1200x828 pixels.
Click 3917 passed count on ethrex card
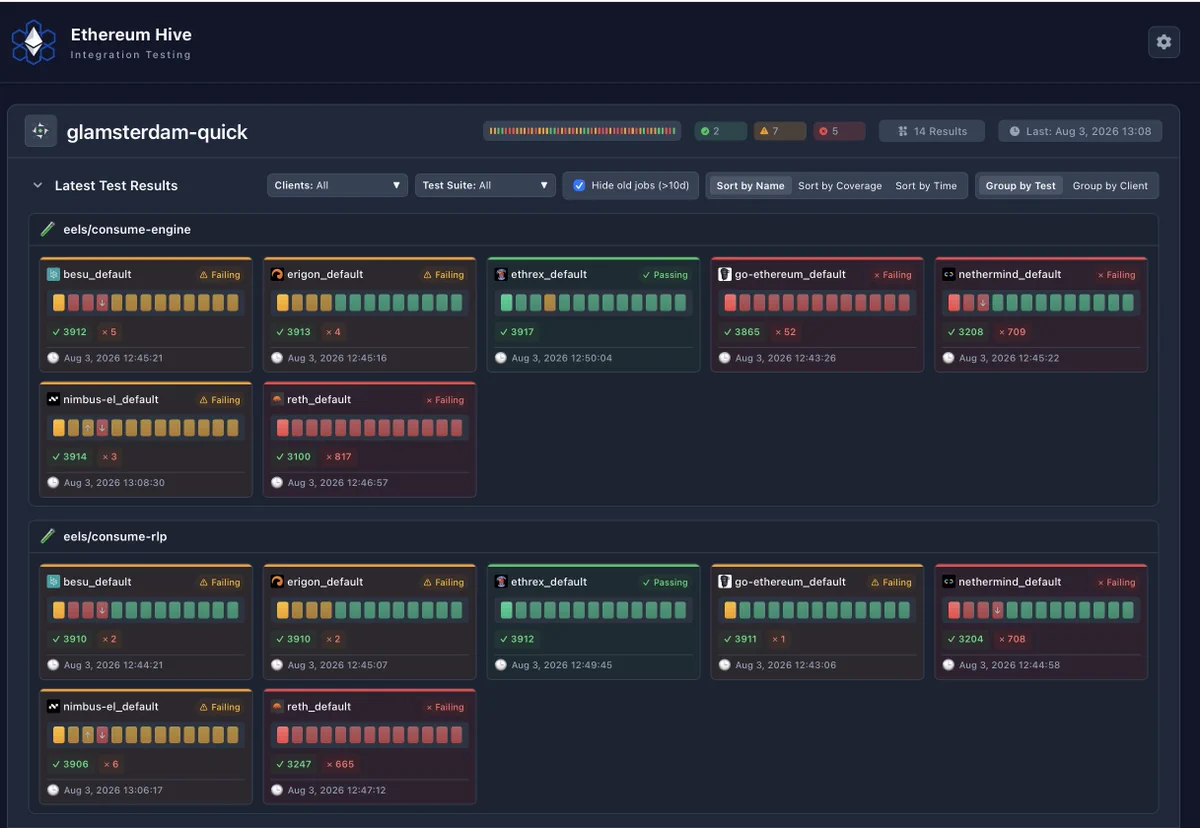pos(517,332)
